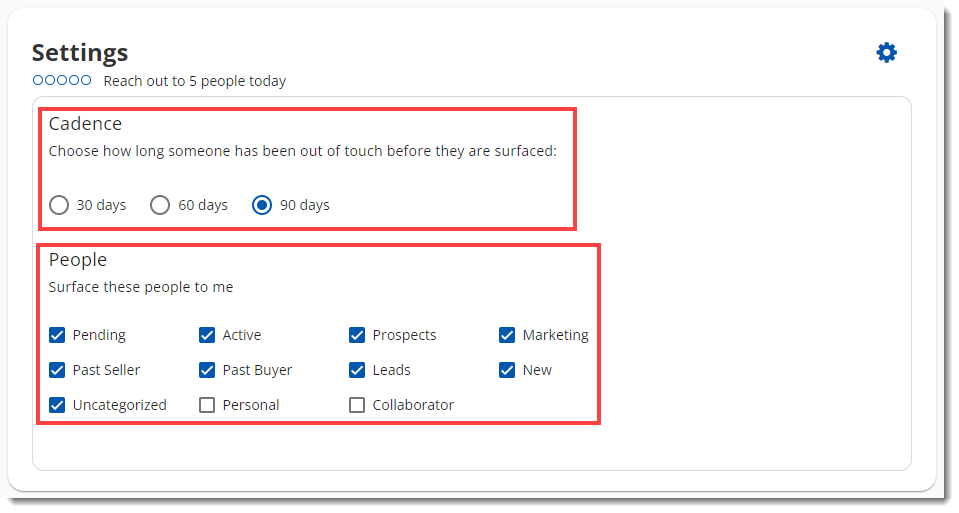The image size is (959, 513).
Task: Click the People section title
Action: tap(78, 260)
